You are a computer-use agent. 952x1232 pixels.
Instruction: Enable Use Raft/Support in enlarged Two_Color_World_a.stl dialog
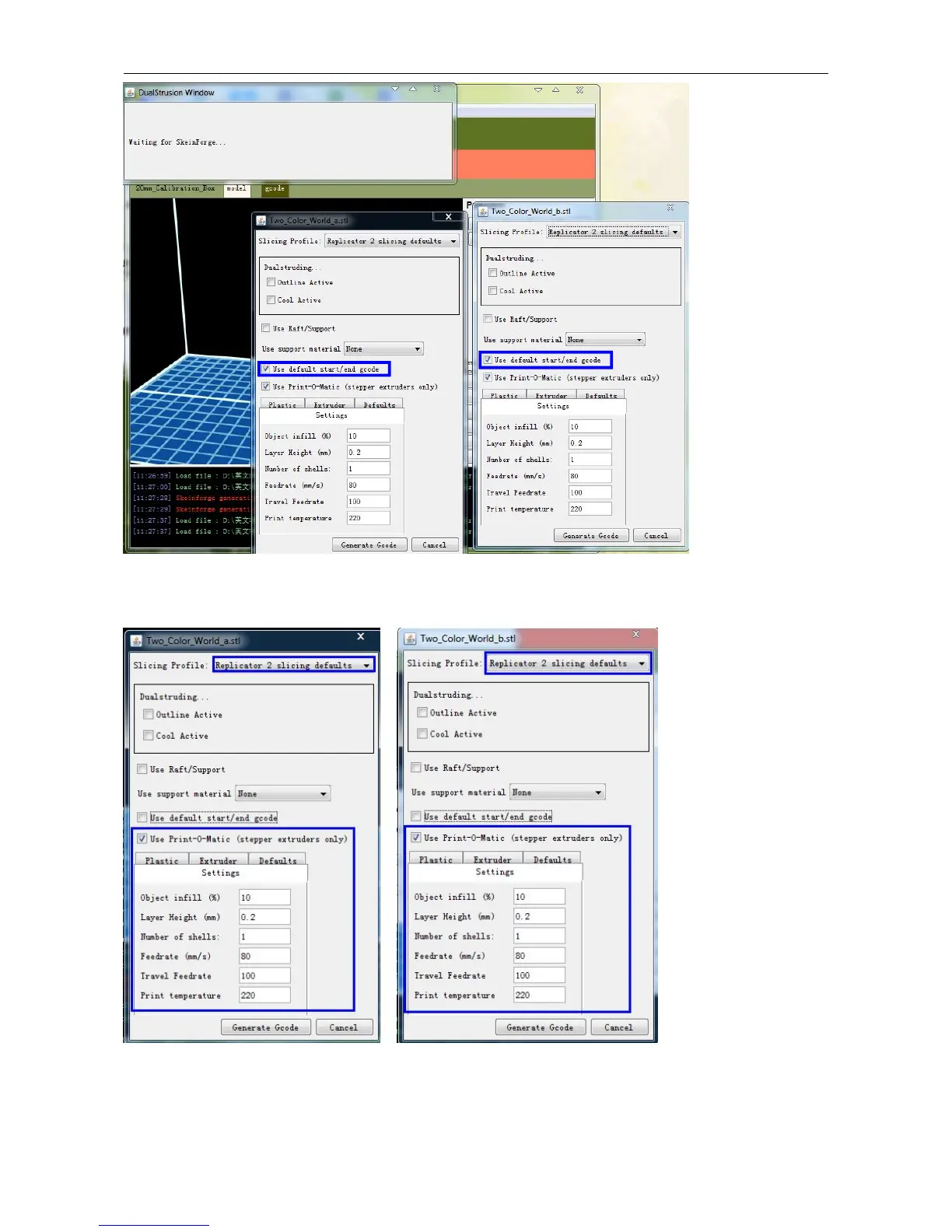click(x=142, y=769)
